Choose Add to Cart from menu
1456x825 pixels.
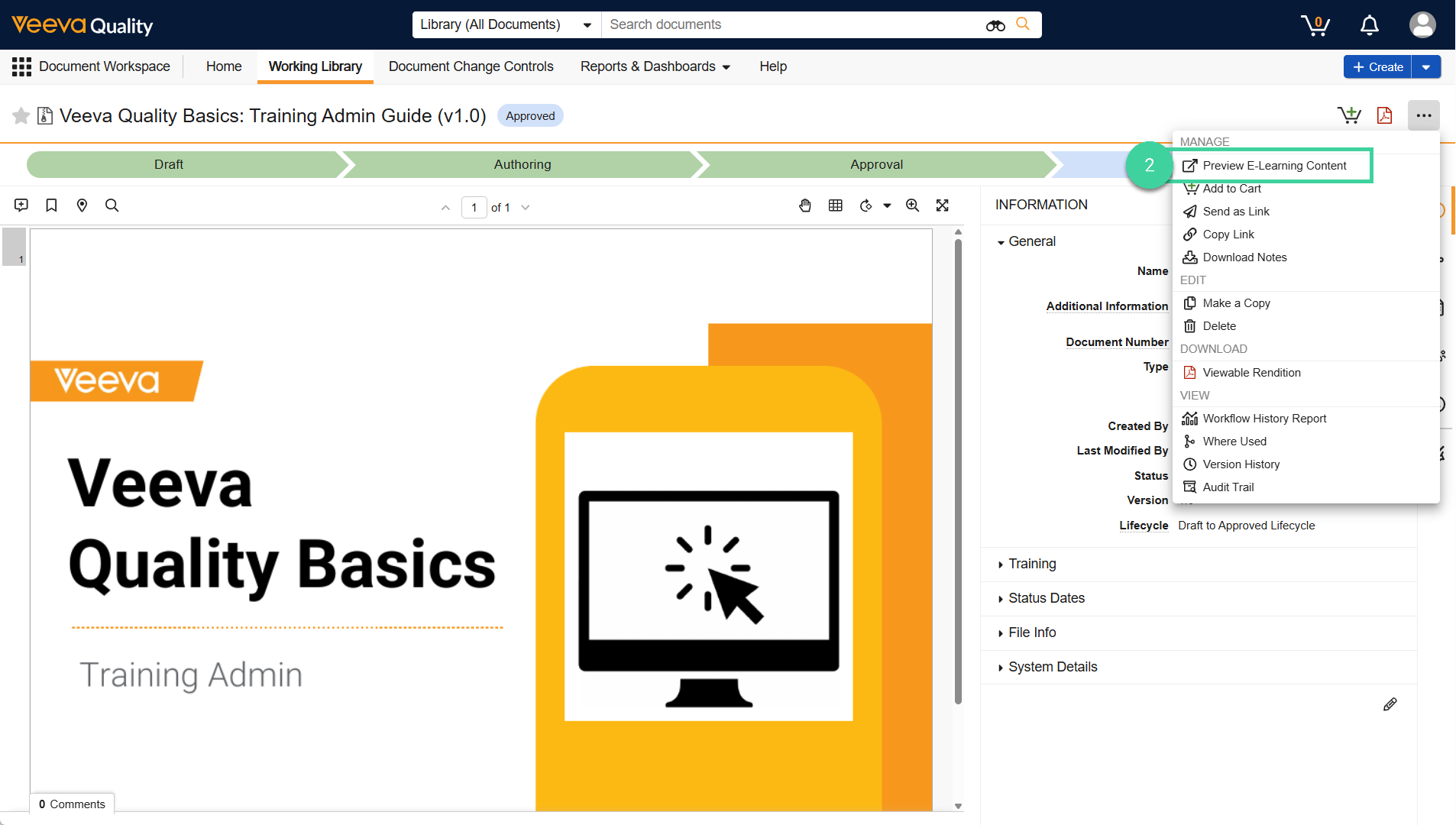(x=1306, y=189)
